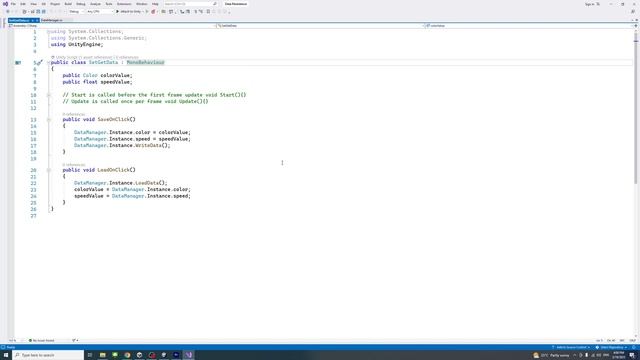Open the Tools menu

click(x=109, y=4)
